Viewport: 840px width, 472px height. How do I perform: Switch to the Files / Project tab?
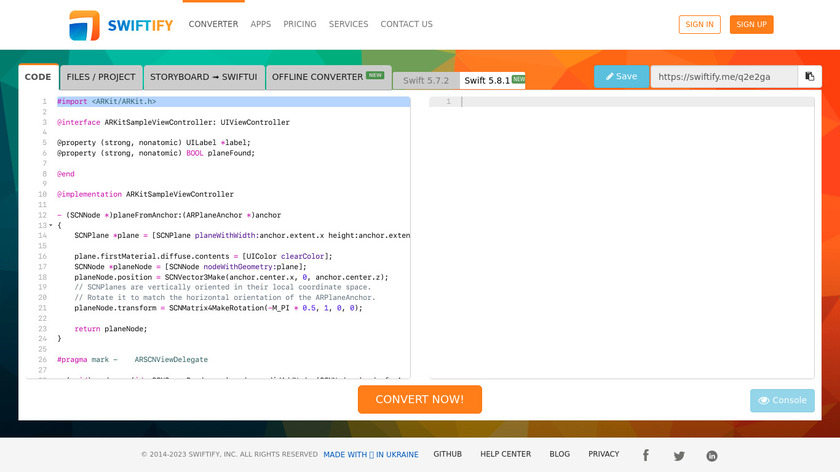[100, 77]
